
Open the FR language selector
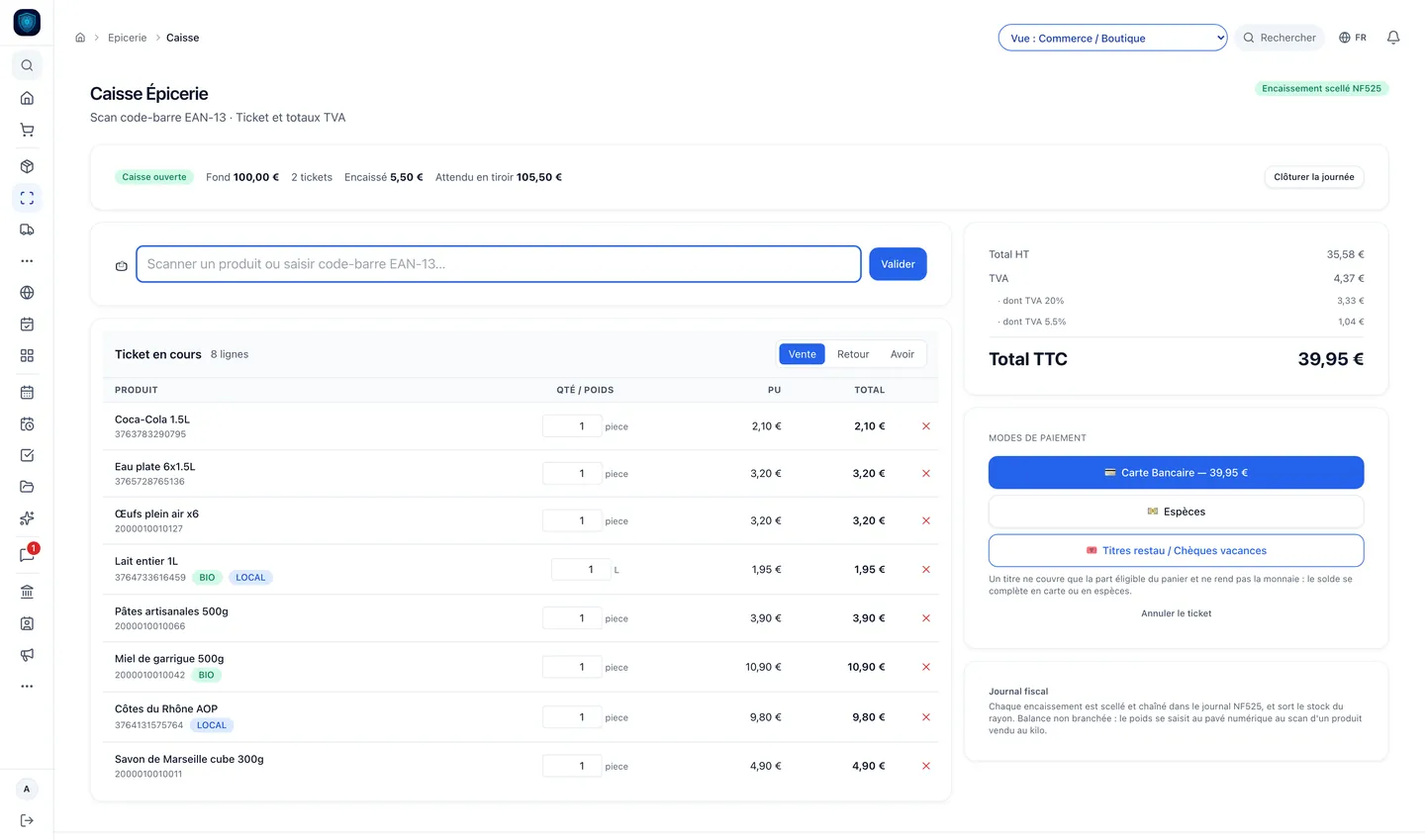click(x=1352, y=38)
